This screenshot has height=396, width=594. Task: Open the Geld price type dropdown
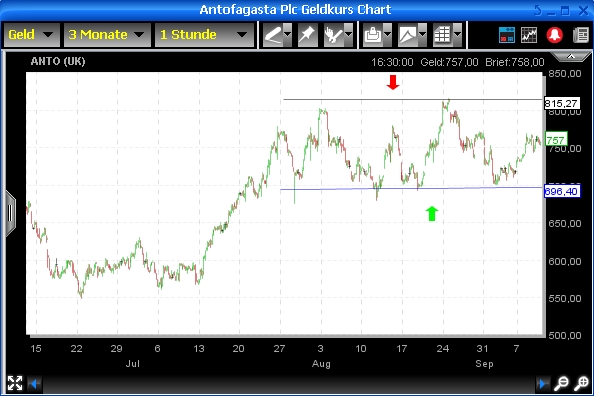pos(31,35)
